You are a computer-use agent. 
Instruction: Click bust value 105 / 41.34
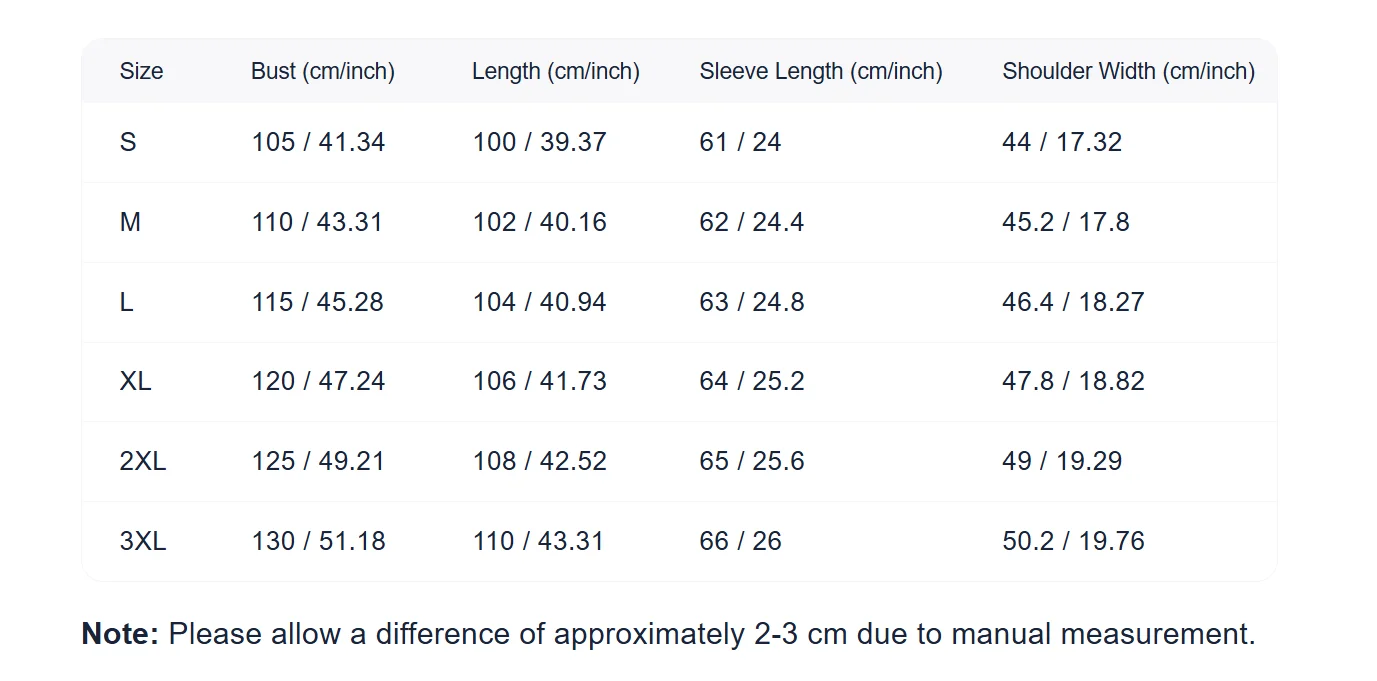click(x=318, y=142)
